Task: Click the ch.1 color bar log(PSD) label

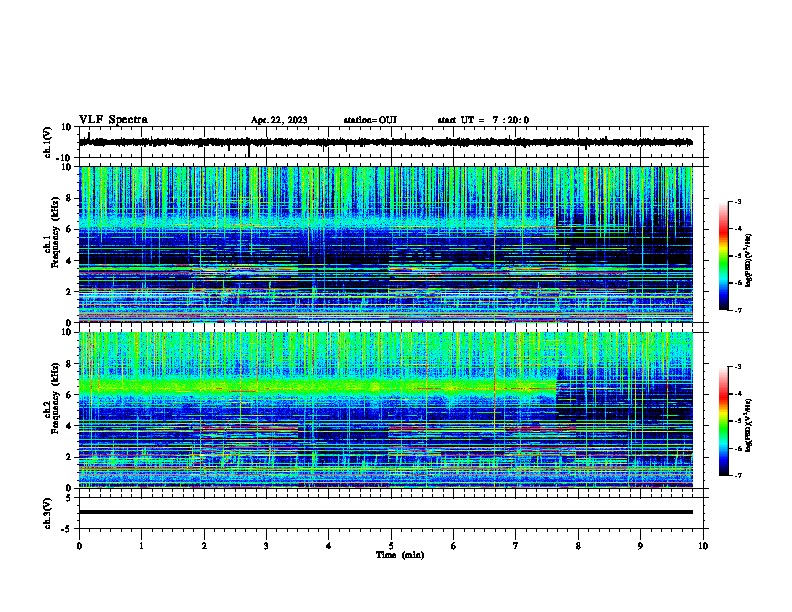Action: tap(749, 260)
